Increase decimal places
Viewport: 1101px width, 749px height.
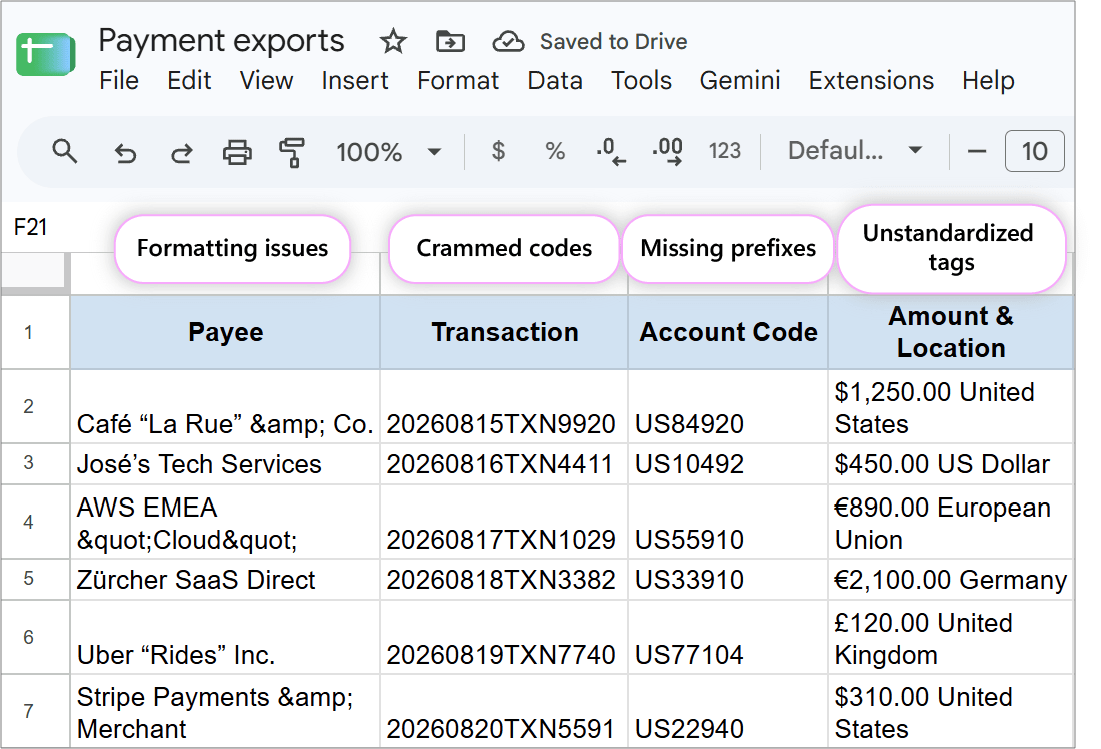click(667, 152)
